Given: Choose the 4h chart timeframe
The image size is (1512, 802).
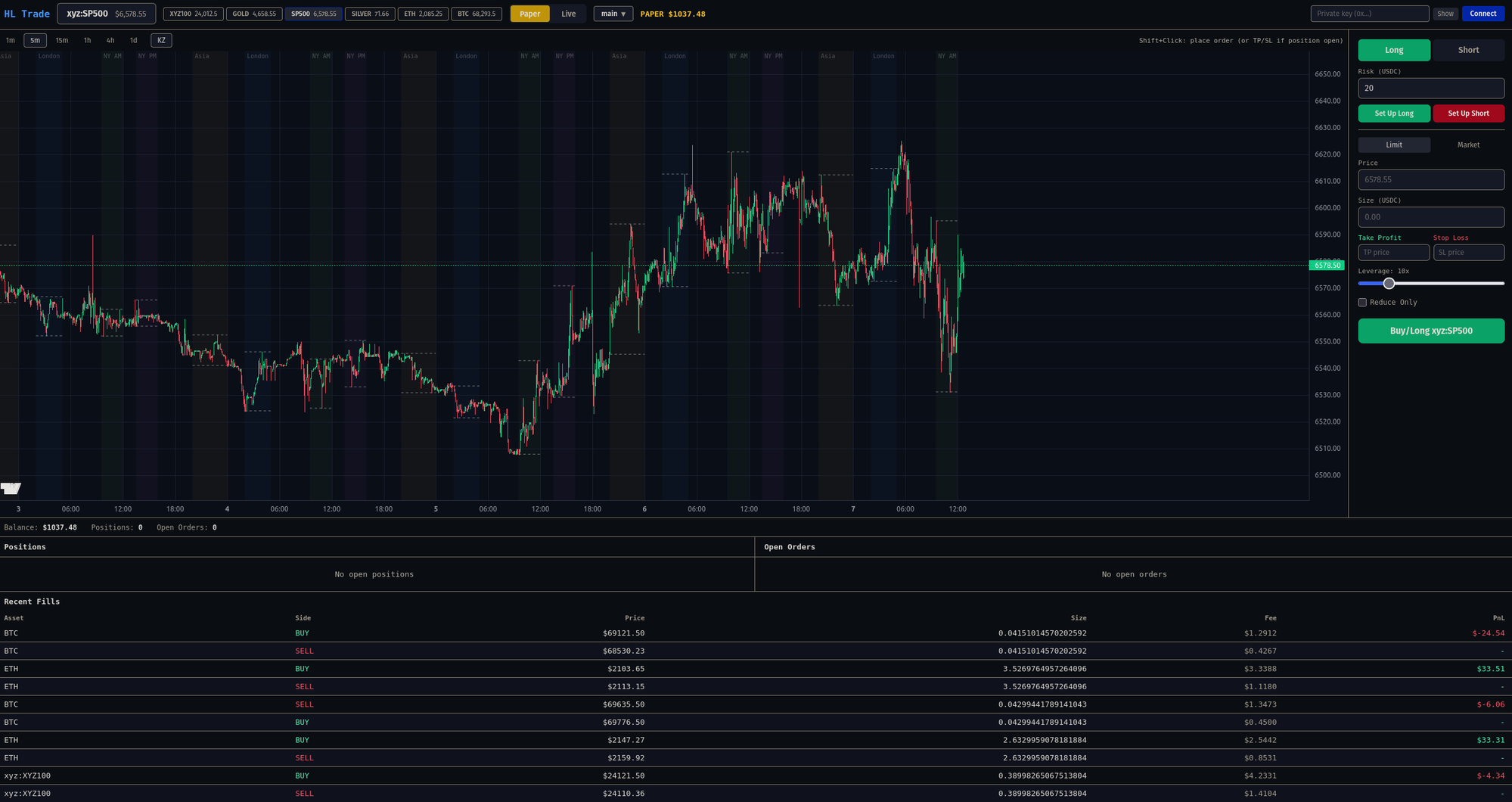Looking at the screenshot, I should click(110, 41).
